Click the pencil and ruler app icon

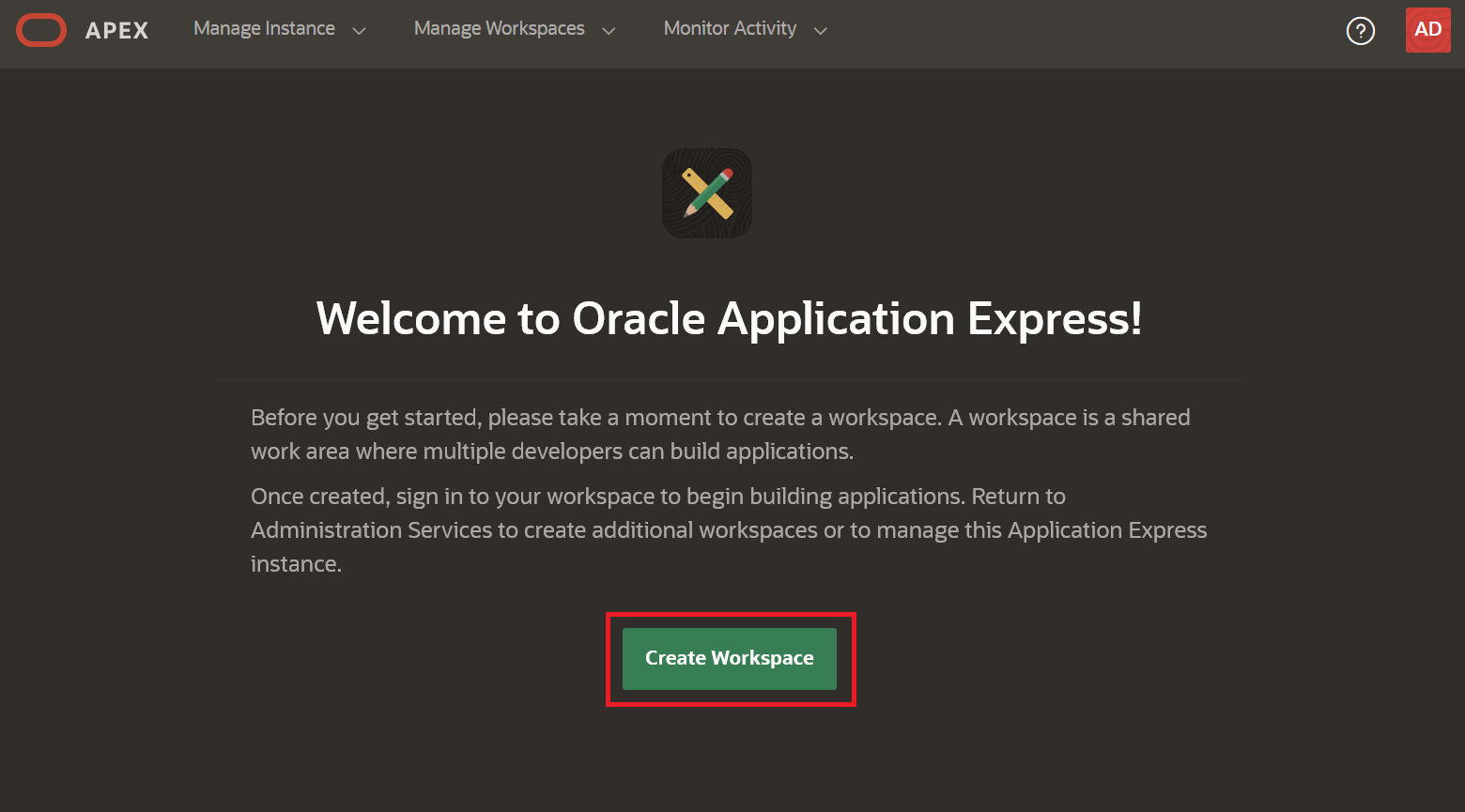click(x=707, y=193)
